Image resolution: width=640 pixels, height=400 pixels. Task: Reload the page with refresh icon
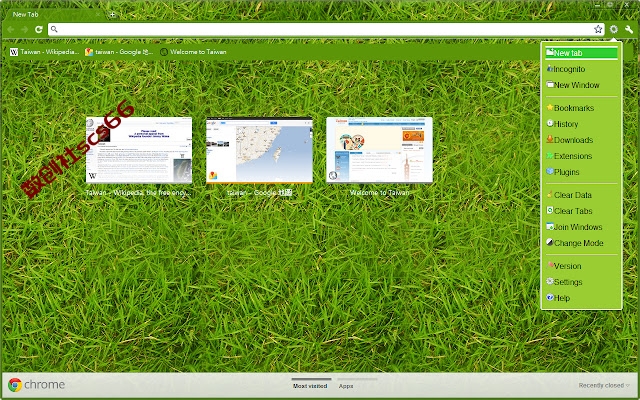click(39, 29)
